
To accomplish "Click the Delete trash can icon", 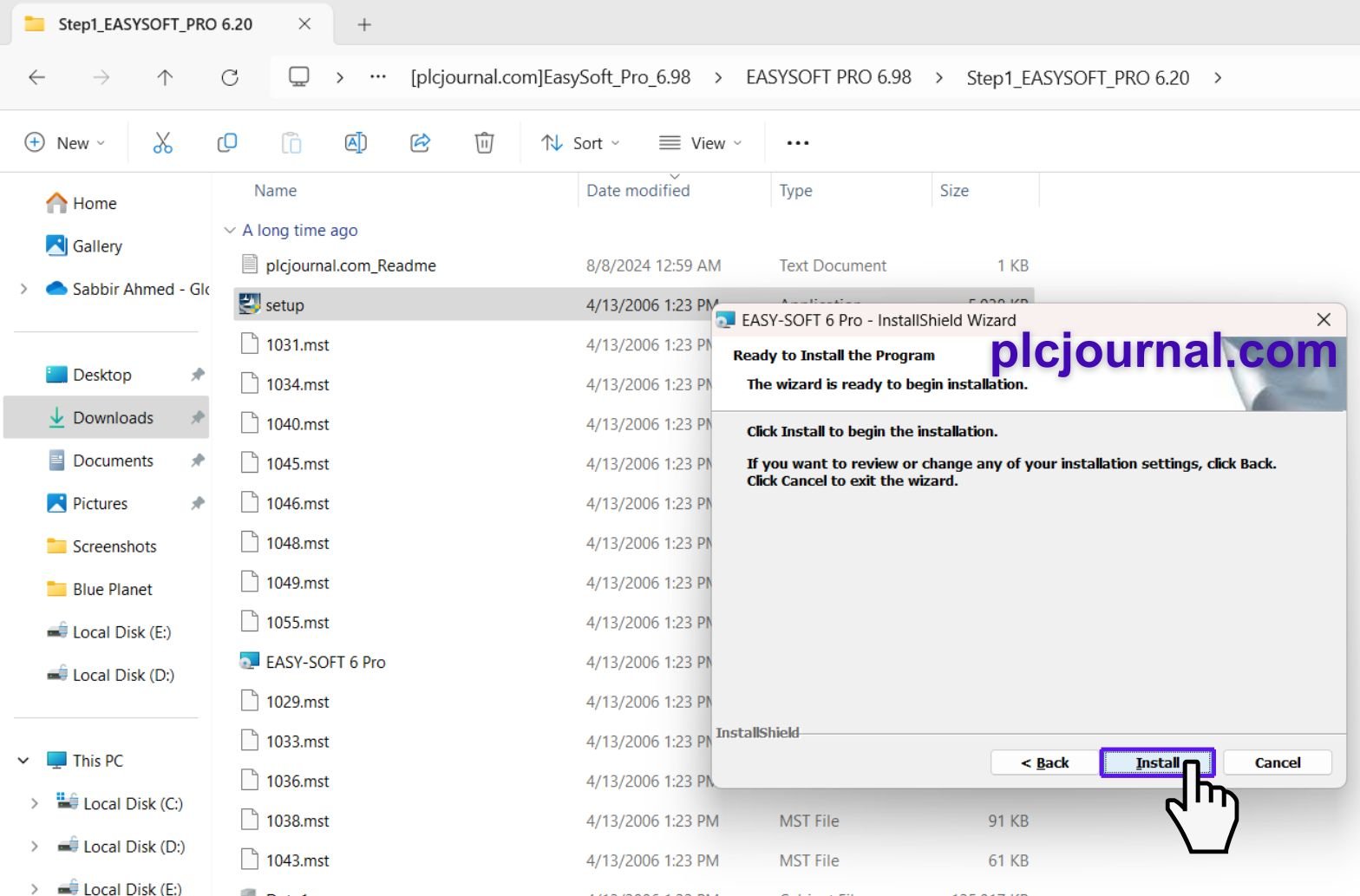I will pyautogui.click(x=484, y=143).
